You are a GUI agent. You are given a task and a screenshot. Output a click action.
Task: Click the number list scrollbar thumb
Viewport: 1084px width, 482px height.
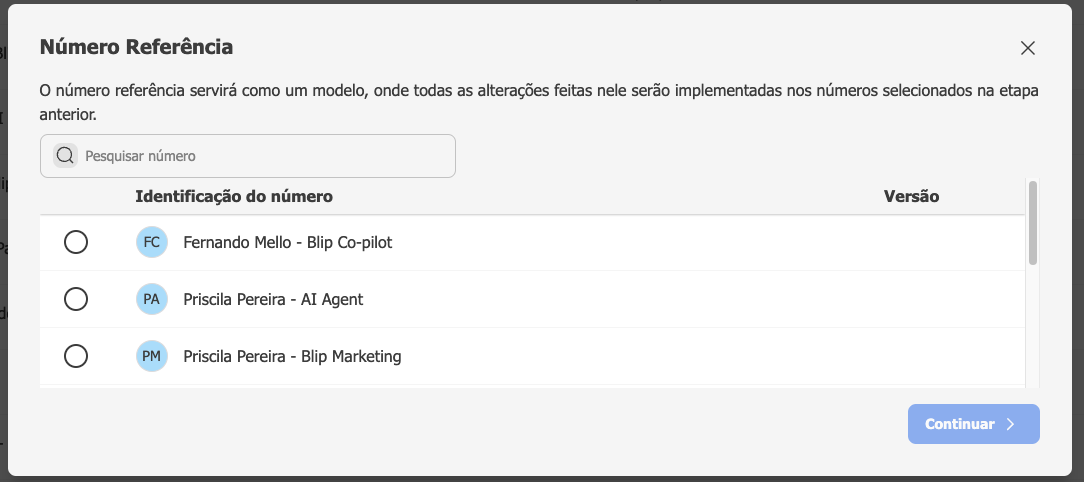(x=1033, y=223)
